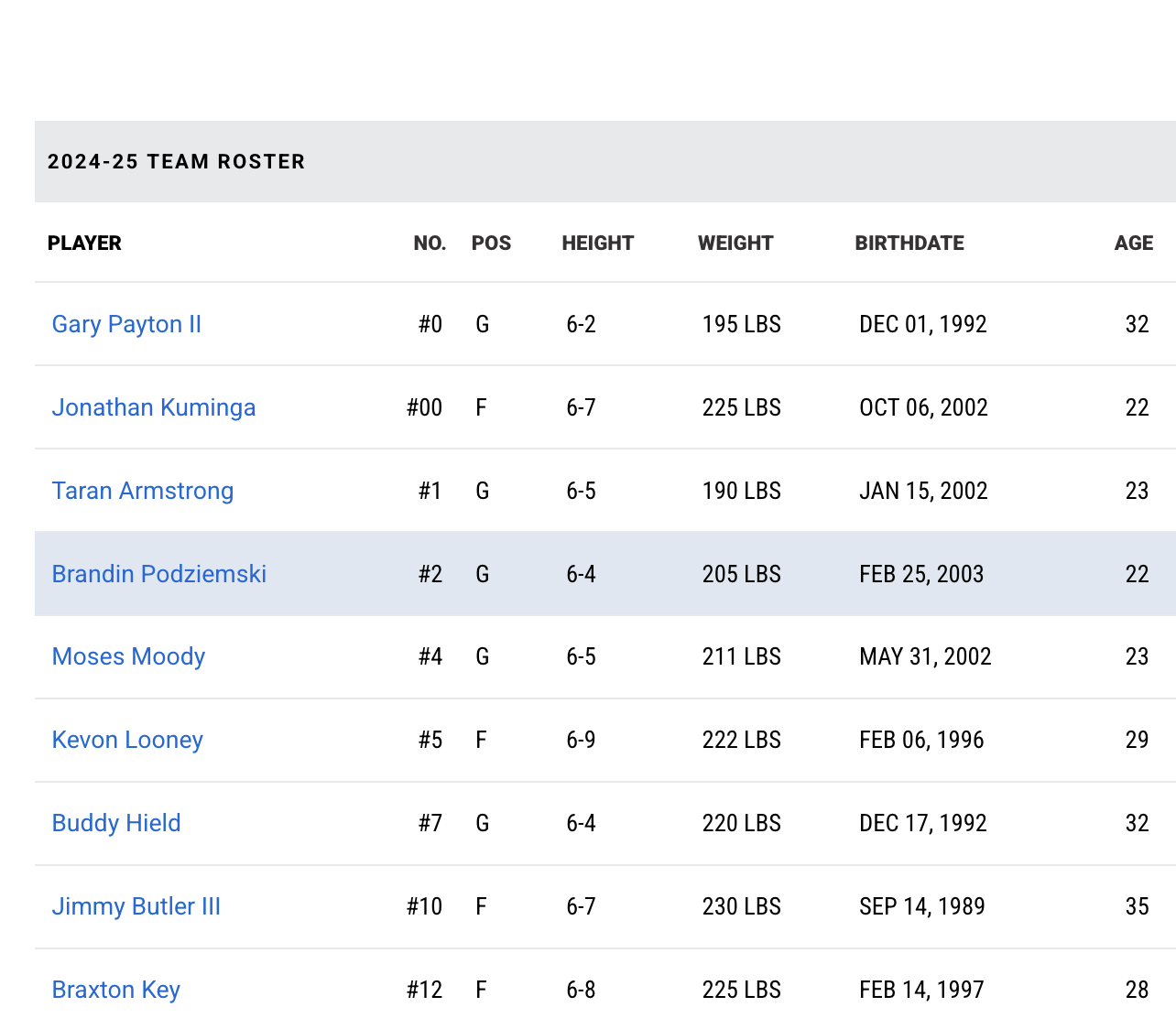The width and height of the screenshot is (1176, 1018).
Task: Select the Braxton Key link
Action: (116, 990)
